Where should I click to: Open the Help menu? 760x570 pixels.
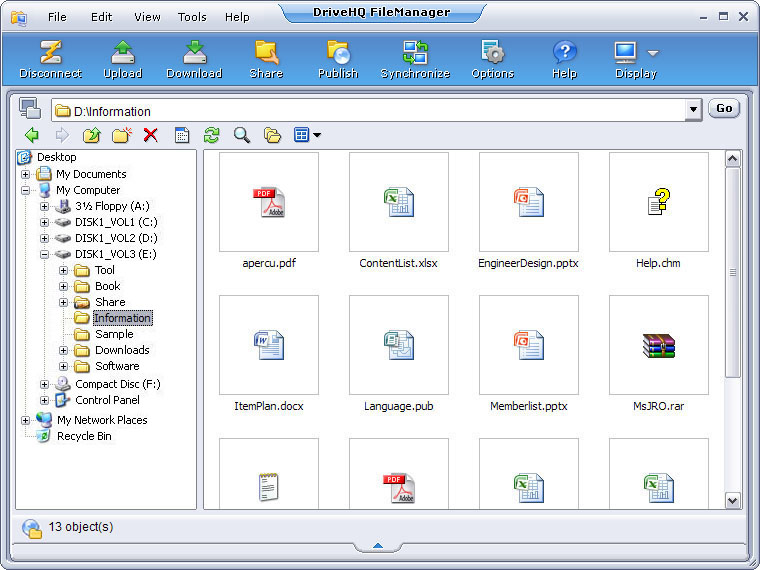tap(237, 17)
